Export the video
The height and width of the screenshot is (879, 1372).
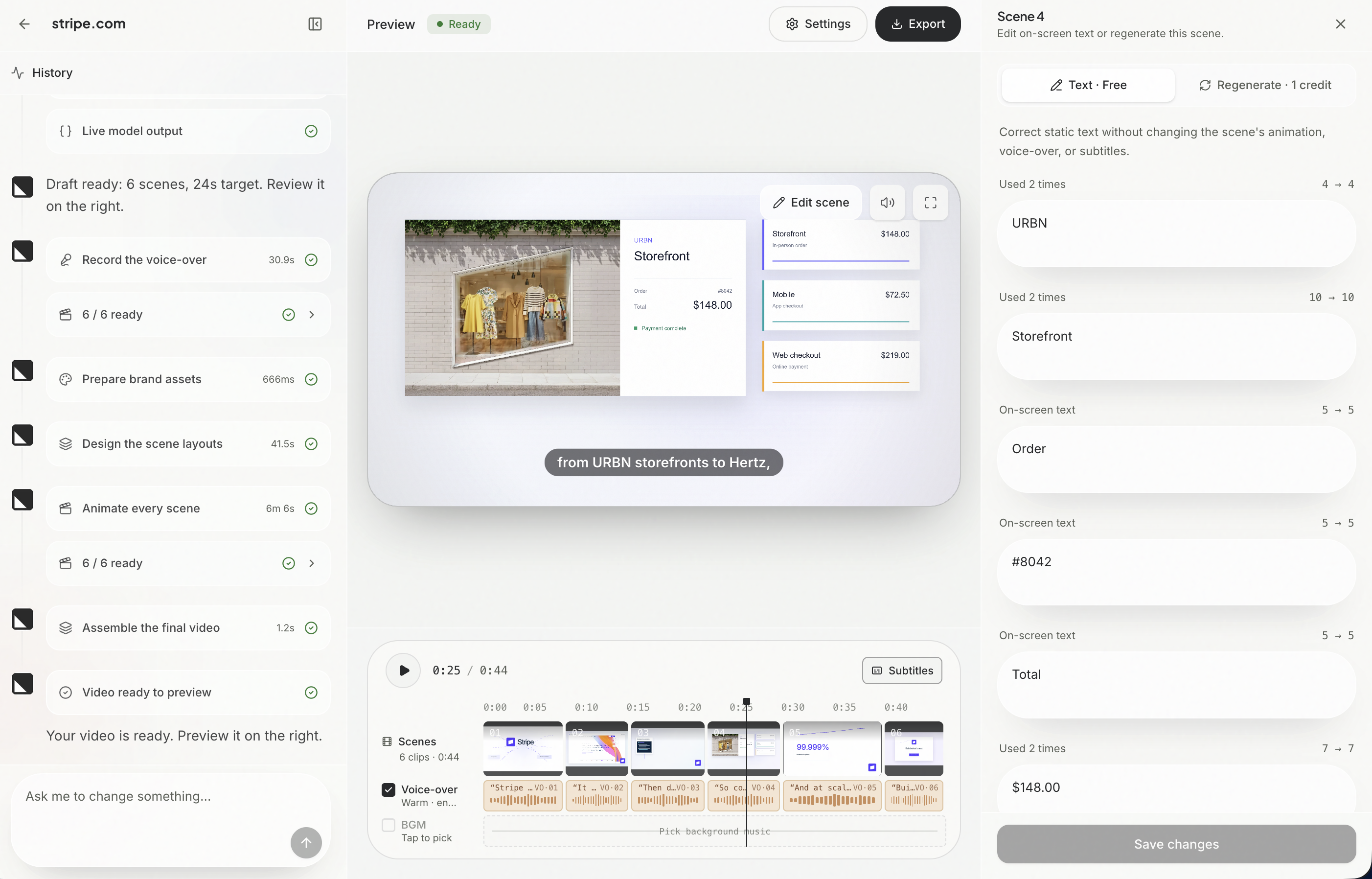[917, 24]
